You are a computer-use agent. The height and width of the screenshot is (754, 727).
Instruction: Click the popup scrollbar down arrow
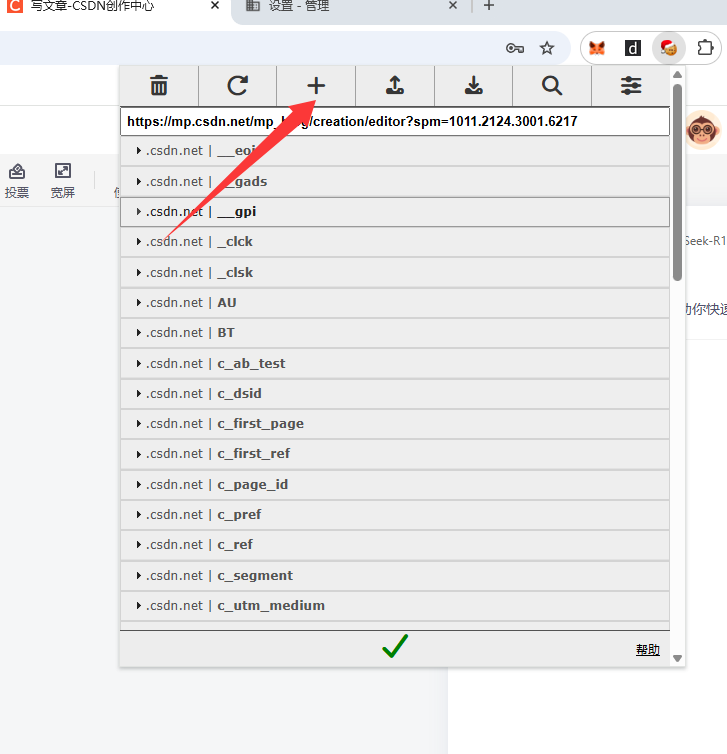coord(677,658)
